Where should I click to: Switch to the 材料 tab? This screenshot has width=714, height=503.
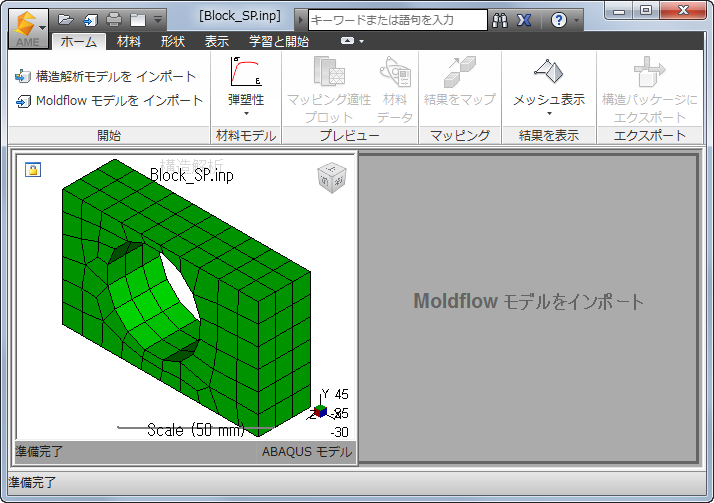click(x=129, y=42)
